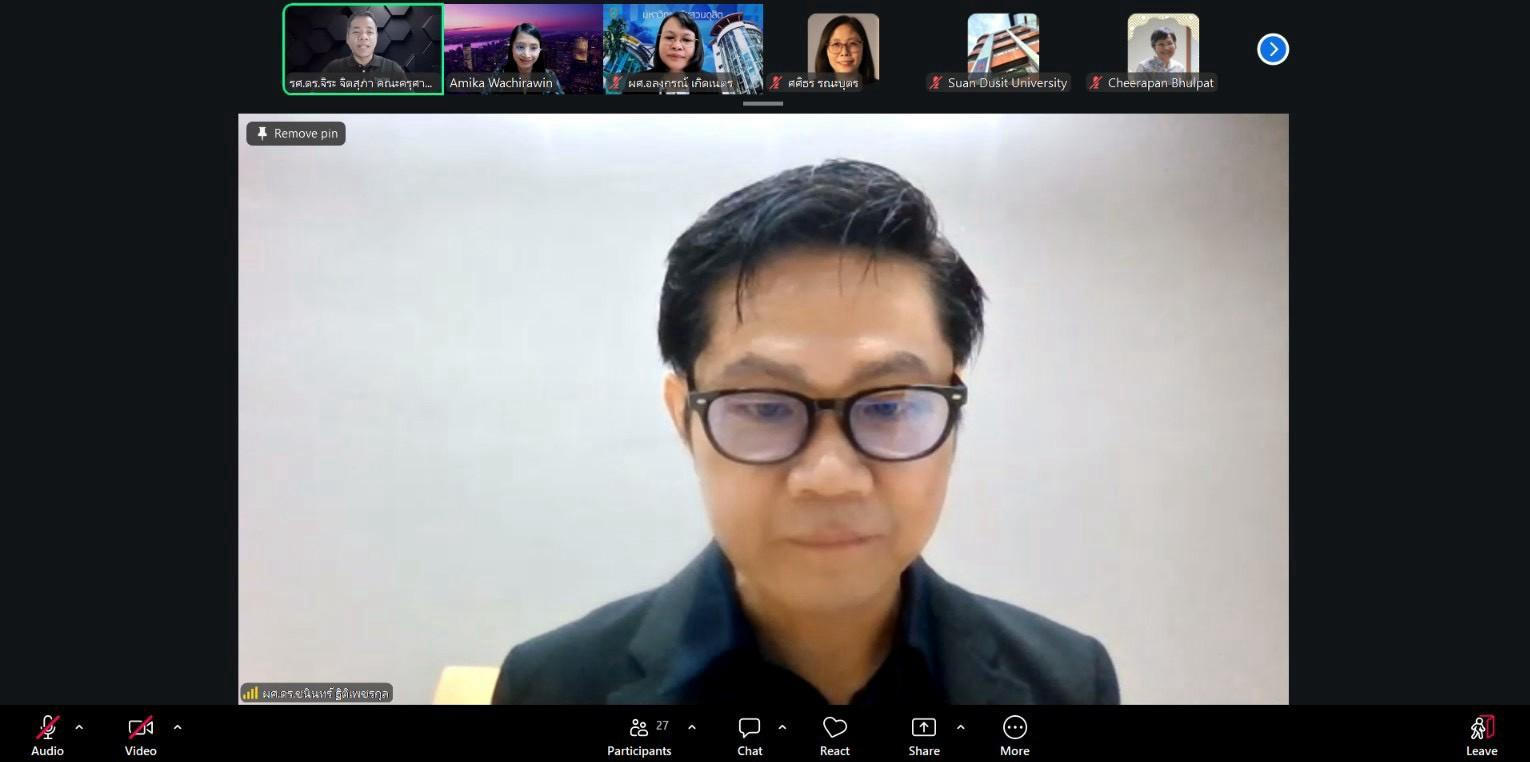The image size is (1530, 762).
Task: Expand the video options caret beside Video
Action: 177,727
